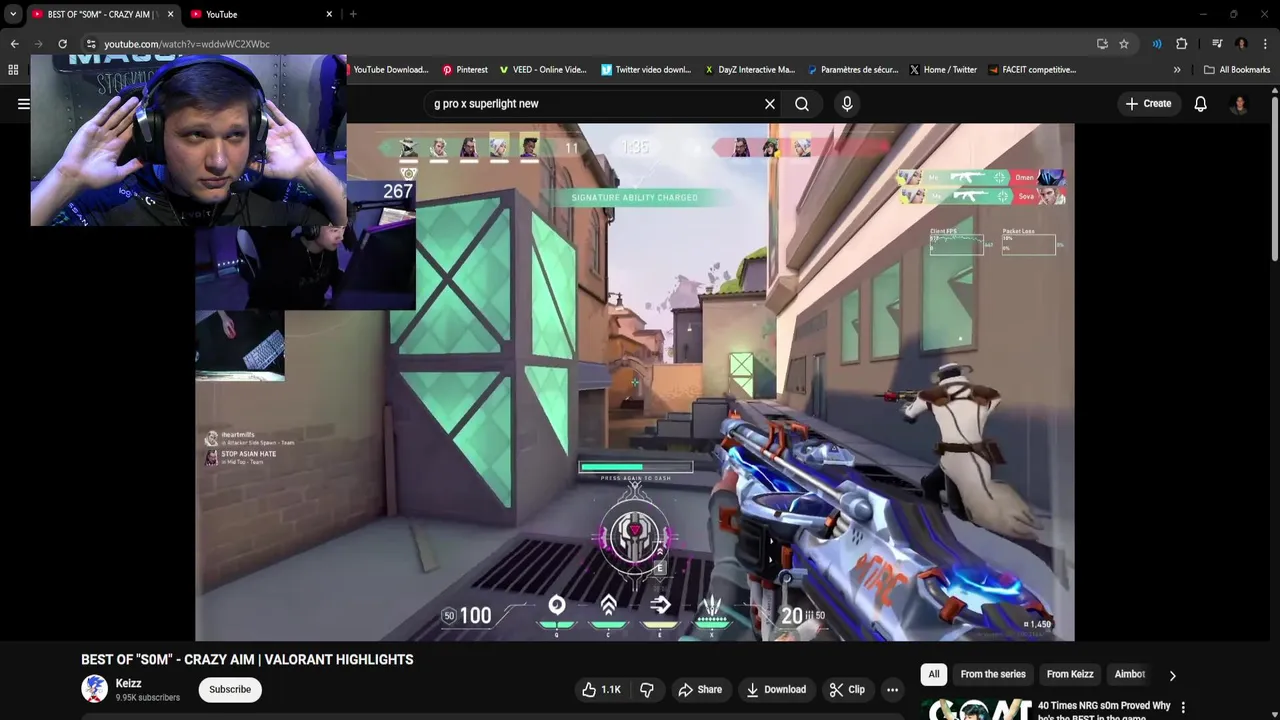Open the FACEIT competitive bookmark
Screen dimensions: 1280x720
[1032, 70]
